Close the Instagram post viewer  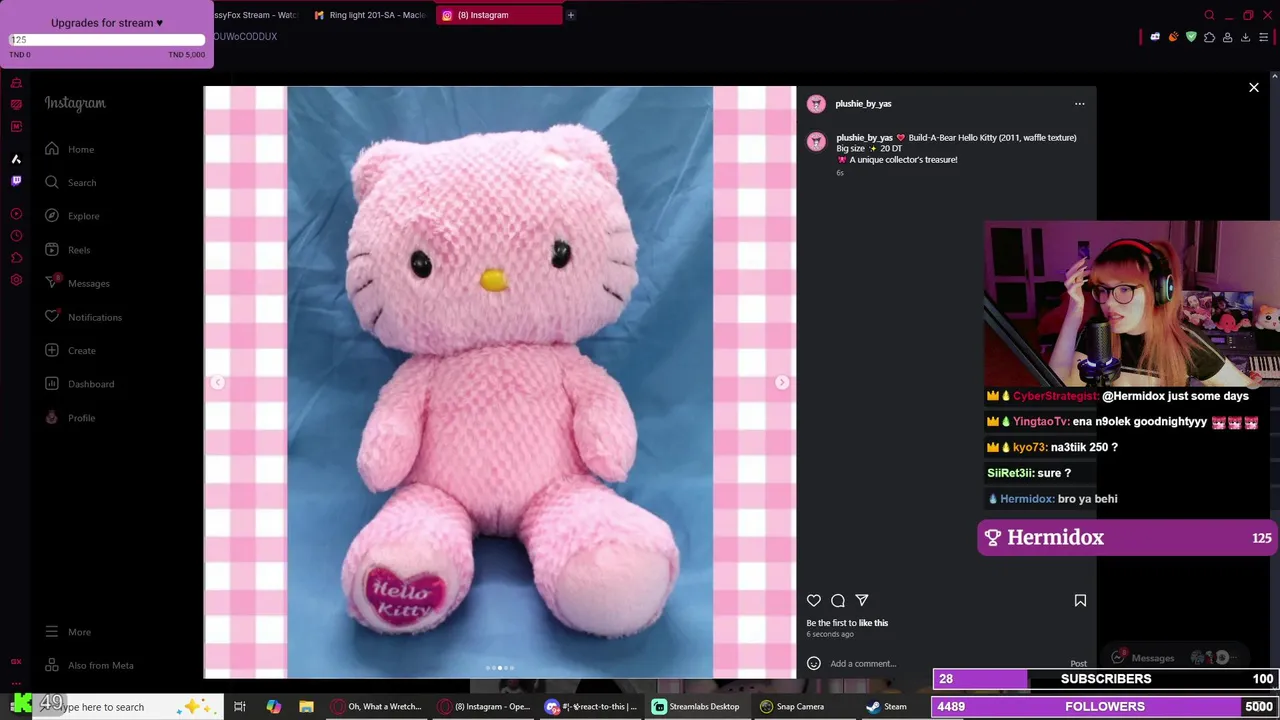[1254, 88]
